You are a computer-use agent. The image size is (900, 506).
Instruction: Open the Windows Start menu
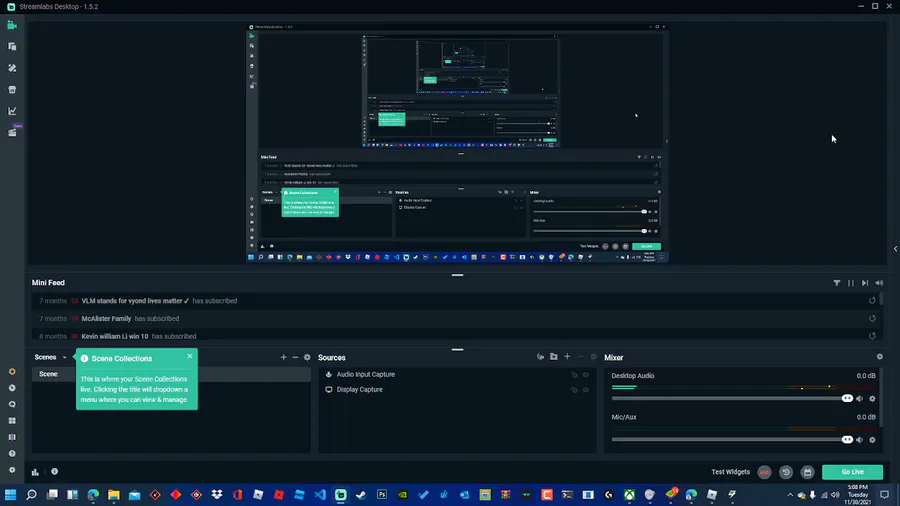[10, 495]
